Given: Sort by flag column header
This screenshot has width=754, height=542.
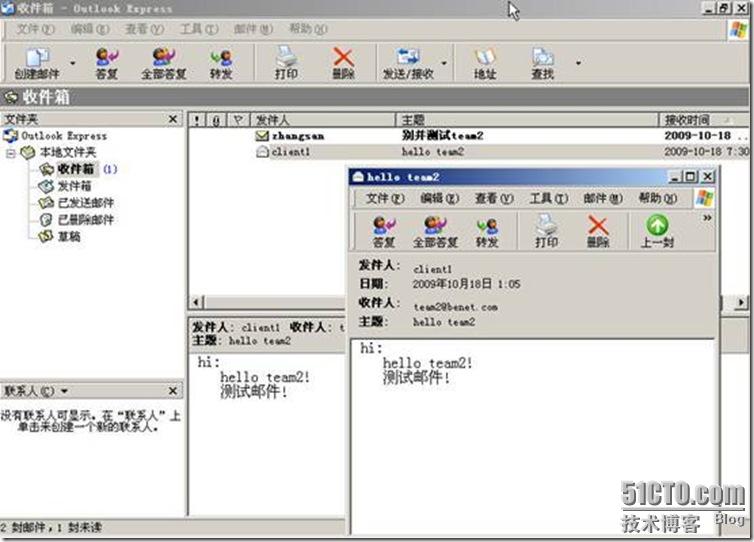Looking at the screenshot, I should [x=238, y=120].
